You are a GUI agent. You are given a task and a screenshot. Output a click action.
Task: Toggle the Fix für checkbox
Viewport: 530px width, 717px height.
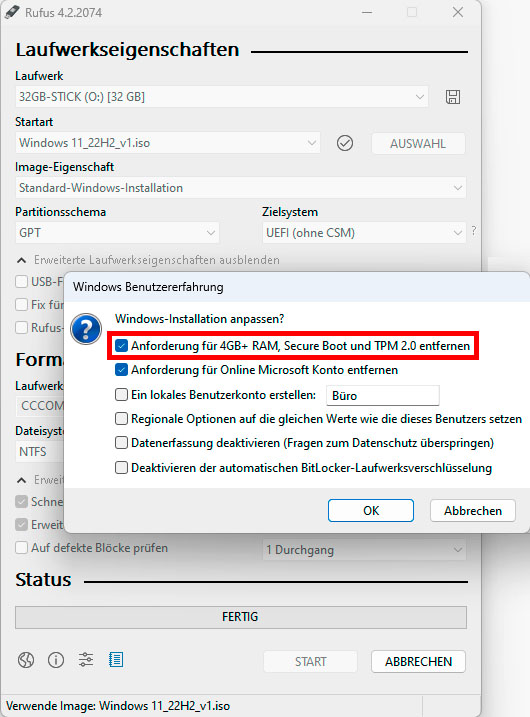coord(21,305)
